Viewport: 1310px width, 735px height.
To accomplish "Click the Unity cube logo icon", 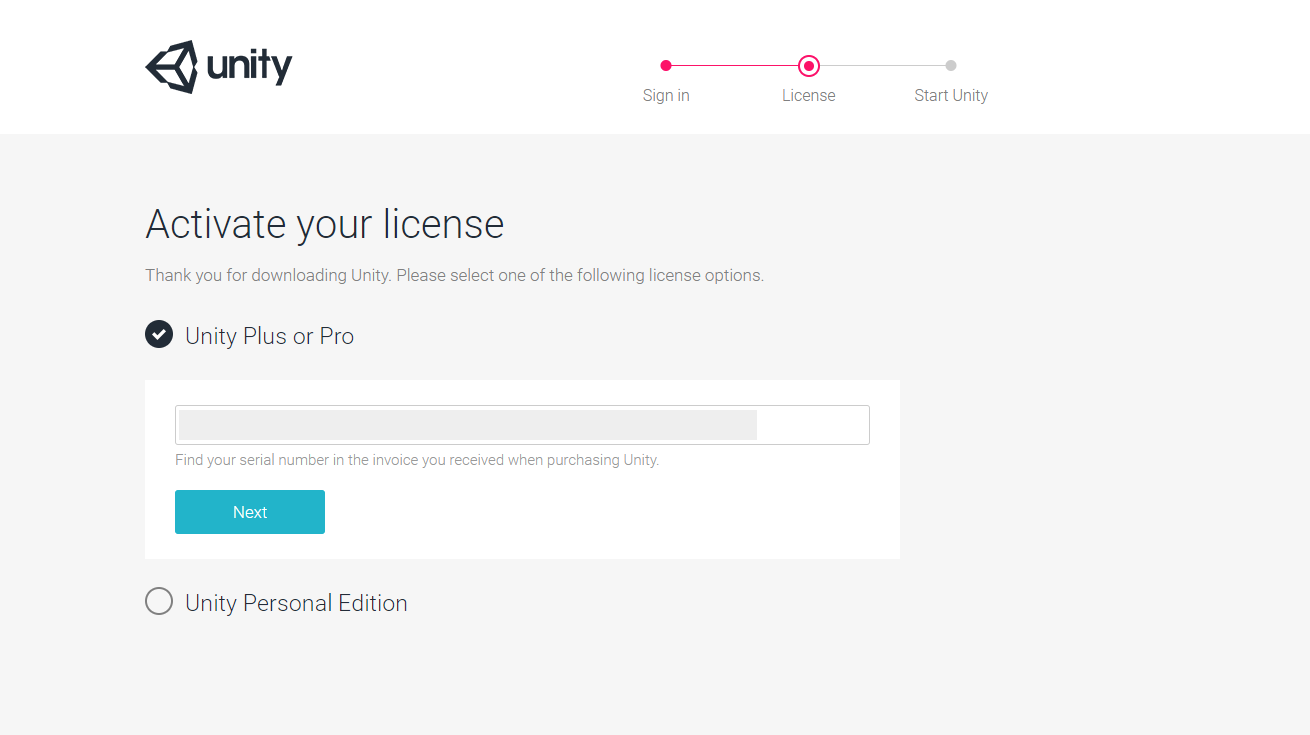I will click(x=172, y=67).
